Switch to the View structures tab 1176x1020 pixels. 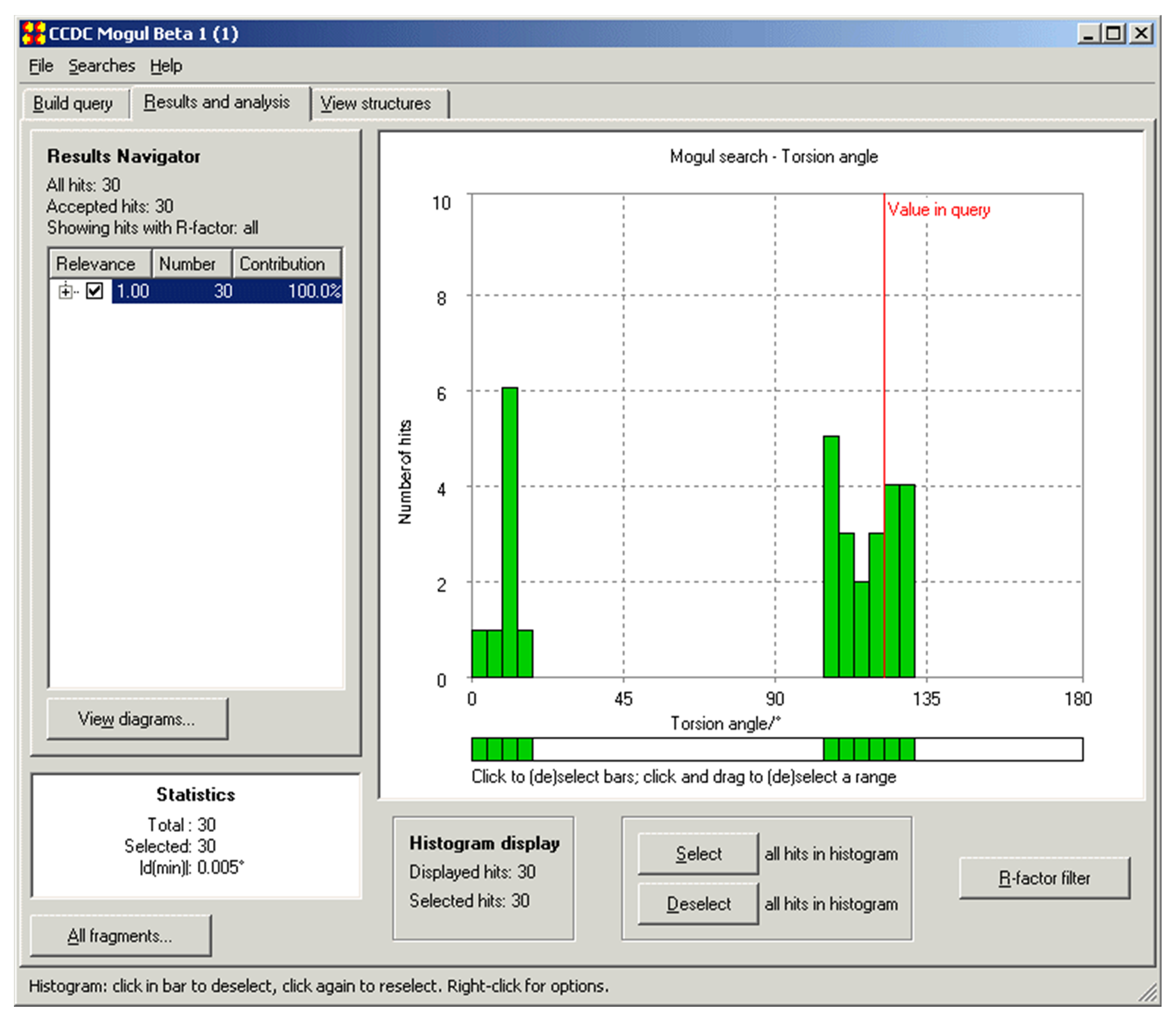click(375, 104)
